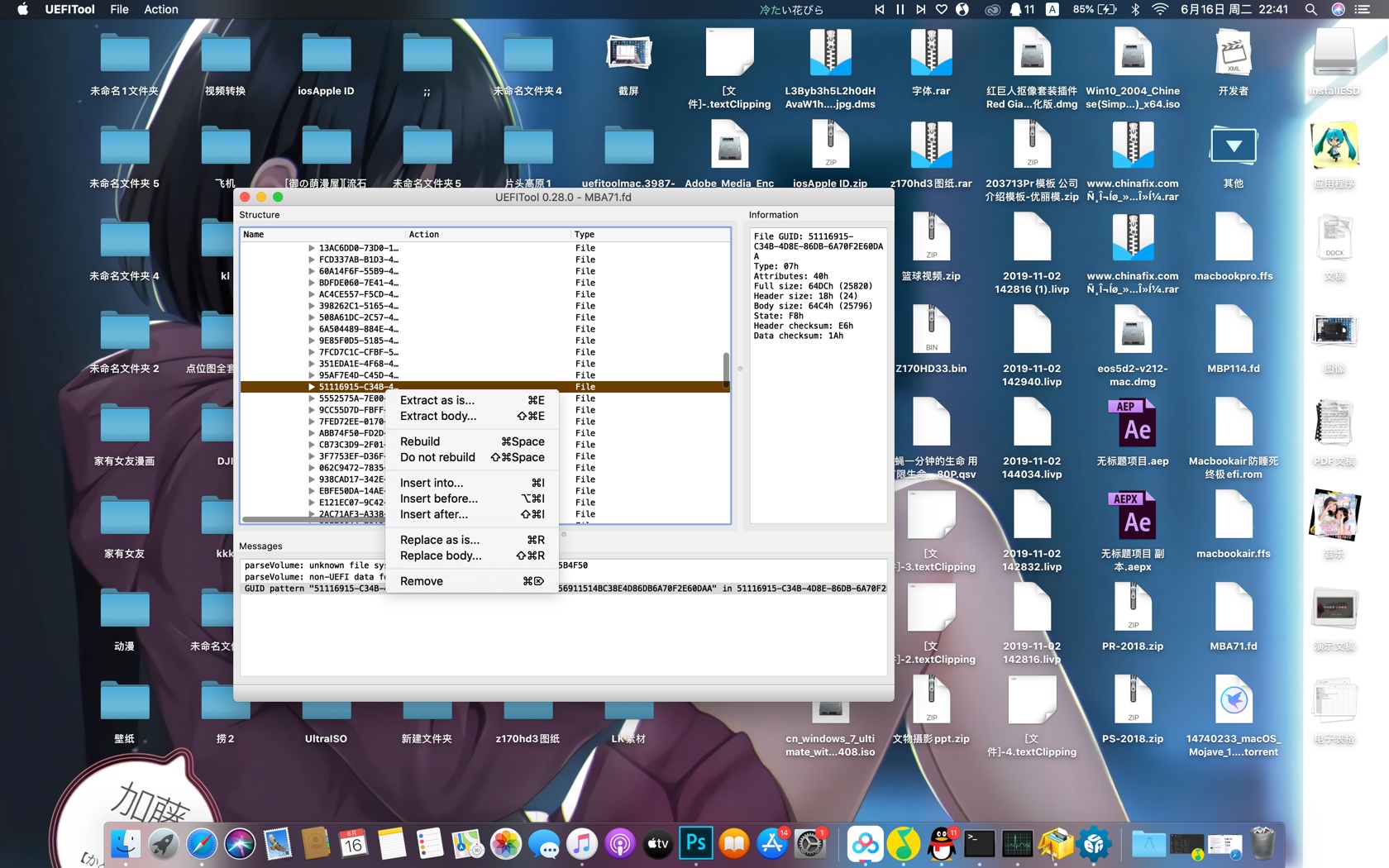
Task: Open Podcasts app in the dock
Action: pos(620,844)
